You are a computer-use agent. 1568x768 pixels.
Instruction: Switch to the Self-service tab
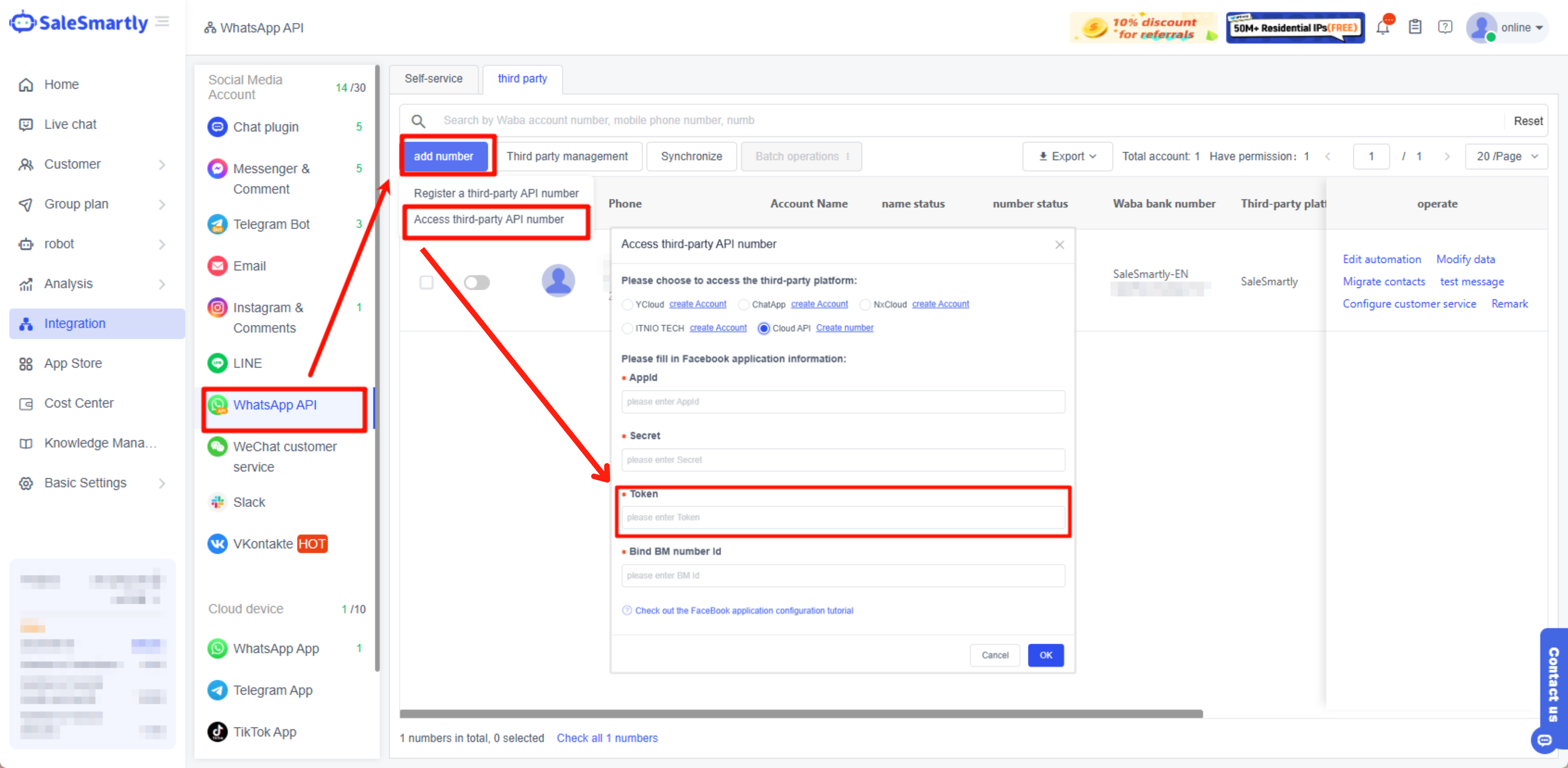tap(433, 78)
